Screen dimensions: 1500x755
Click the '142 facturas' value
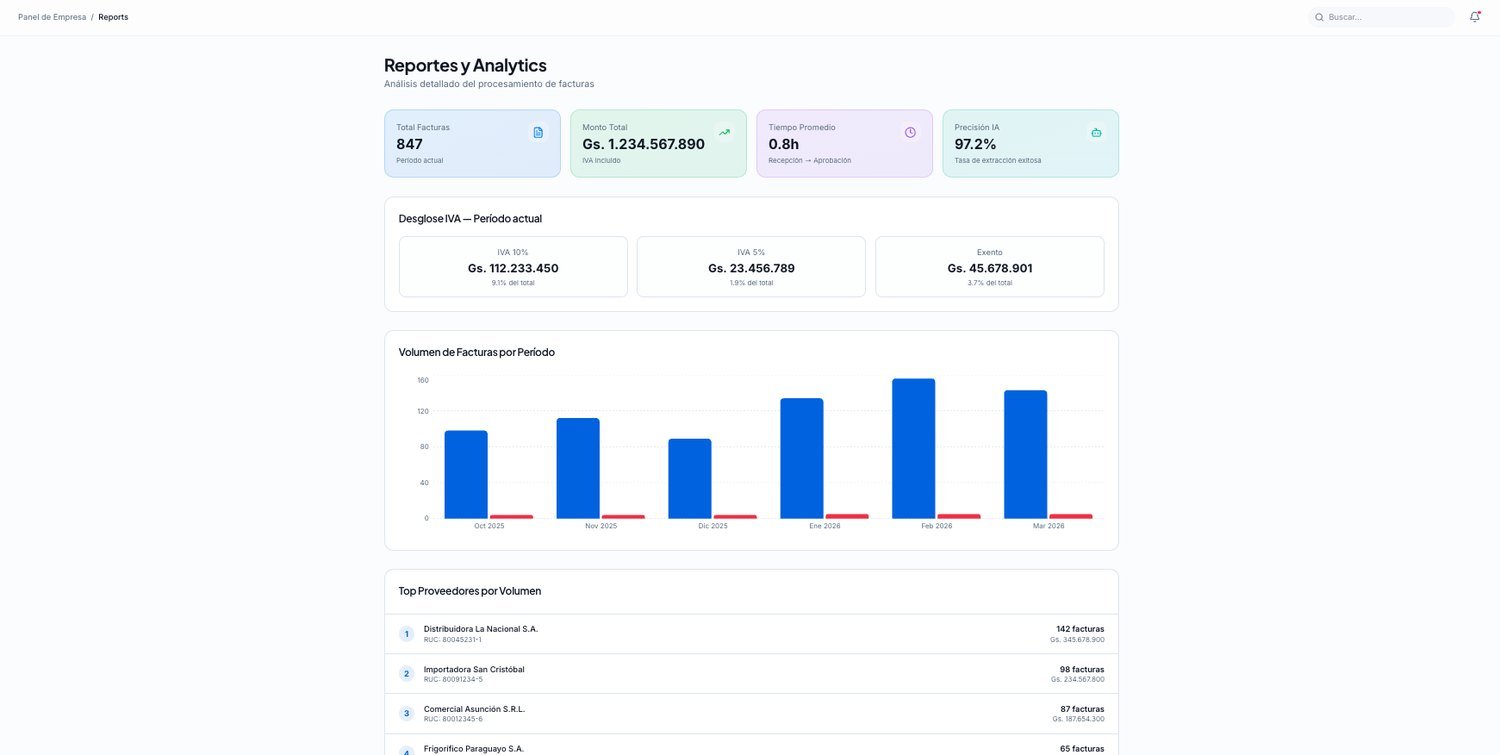1080,629
